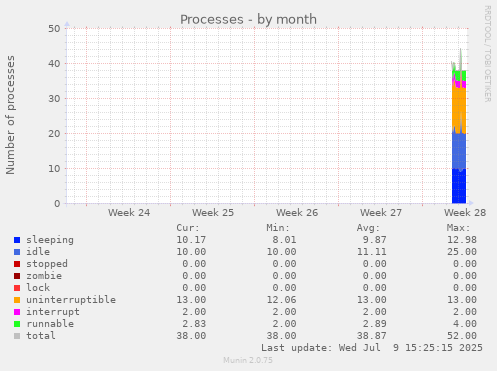Click the y-axis value 40
497x371 pixels.
point(54,64)
